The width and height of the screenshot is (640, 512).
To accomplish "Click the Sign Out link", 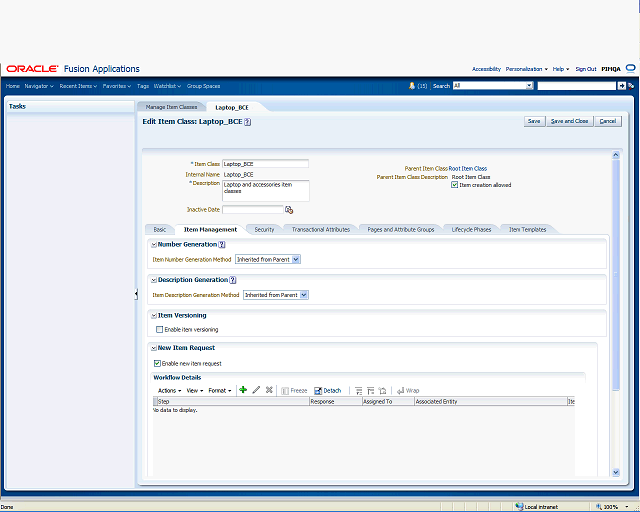I will 586,69.
